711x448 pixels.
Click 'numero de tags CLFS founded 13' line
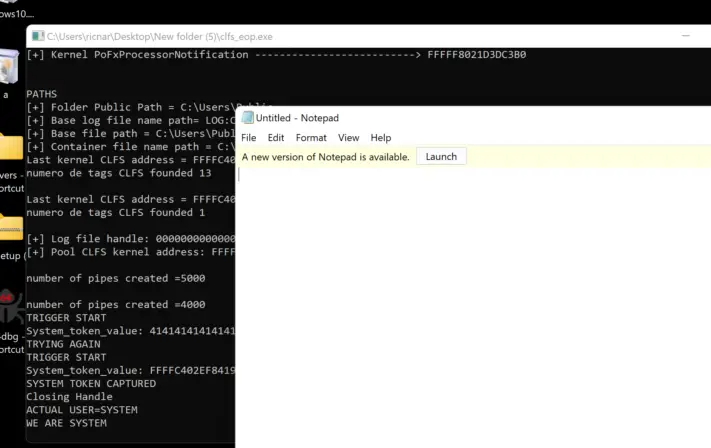[119, 173]
